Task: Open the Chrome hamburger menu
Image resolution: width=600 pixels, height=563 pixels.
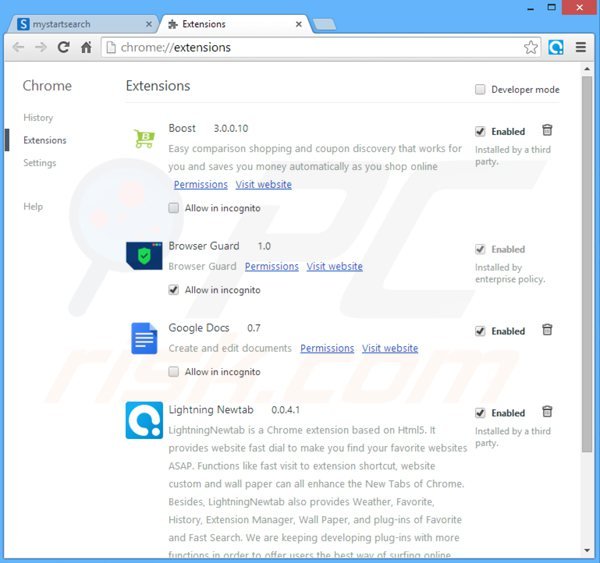Action: coord(581,47)
